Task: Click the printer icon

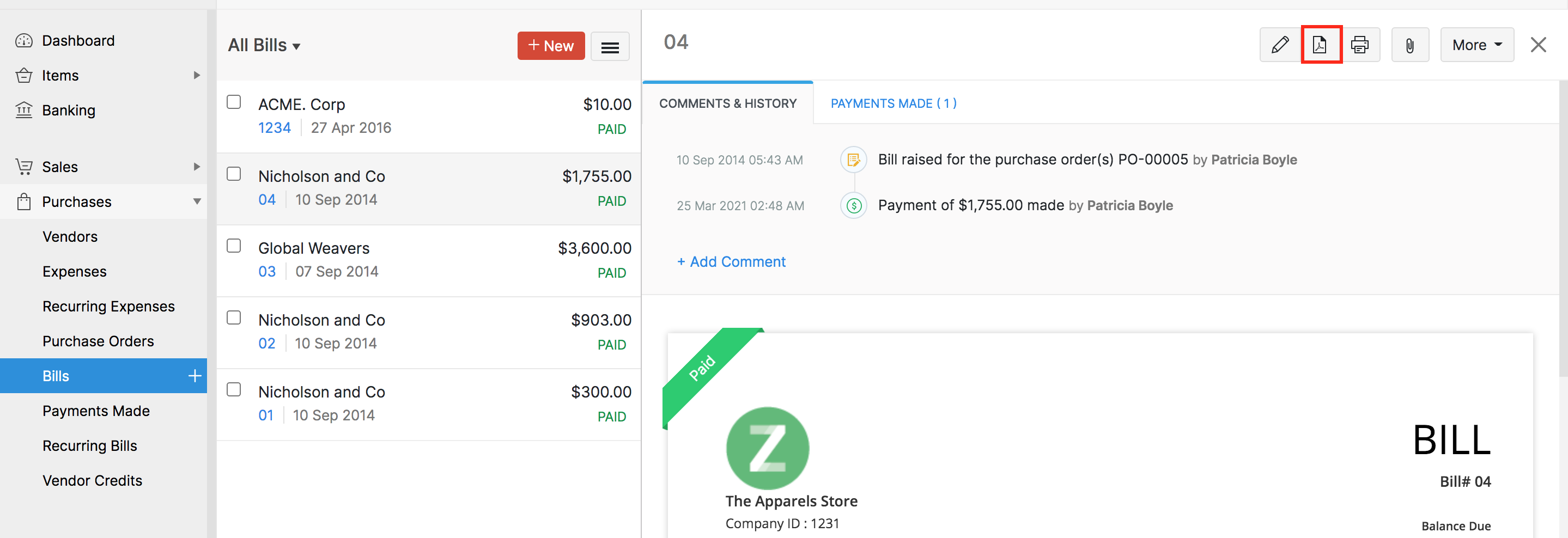Action: coord(1360,45)
